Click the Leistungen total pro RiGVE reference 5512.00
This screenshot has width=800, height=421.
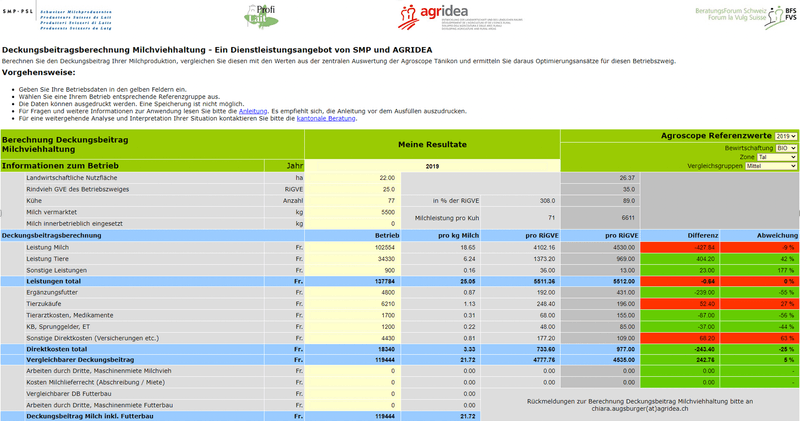[601, 282]
